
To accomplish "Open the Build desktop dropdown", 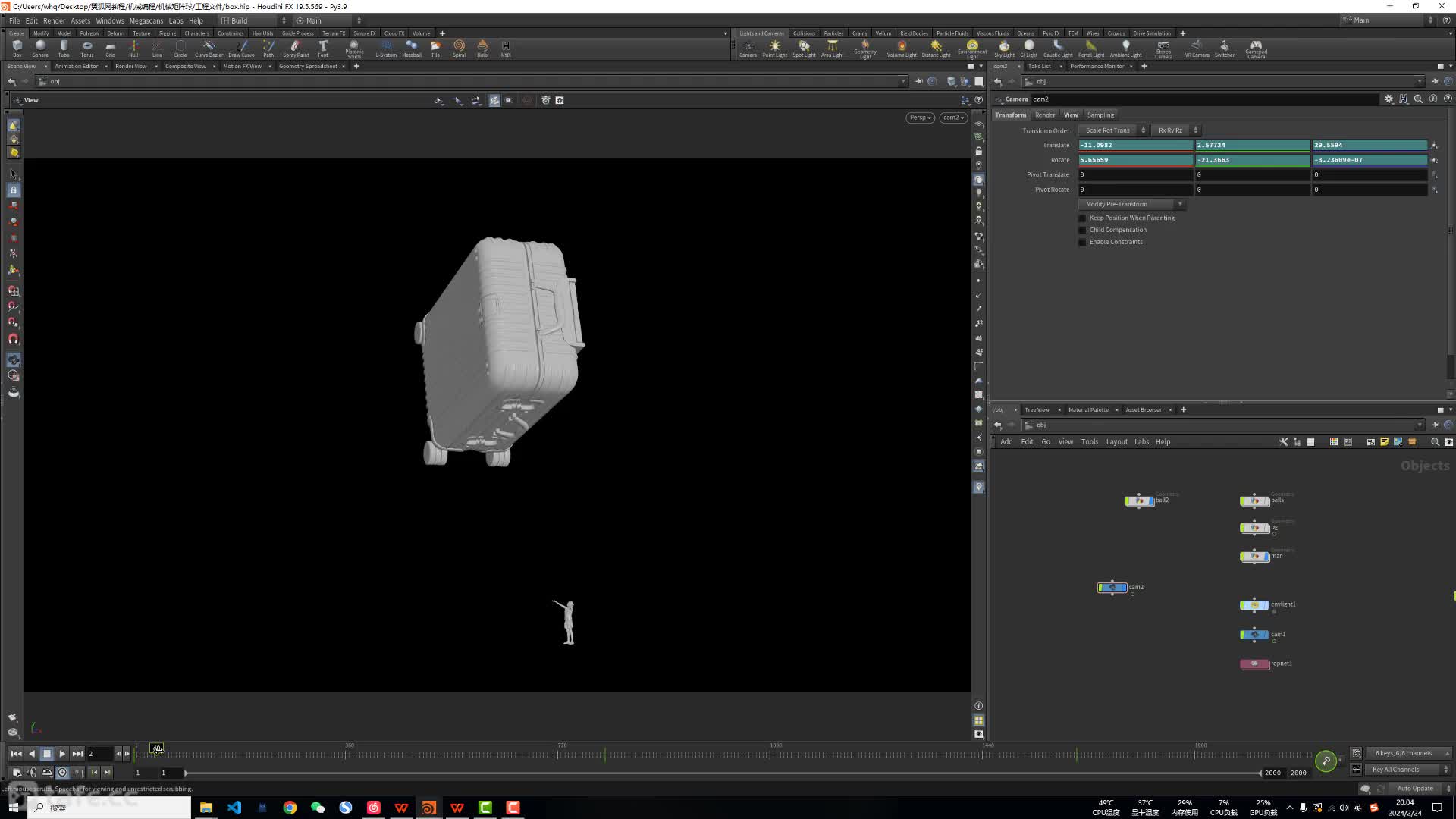I will click(x=253, y=21).
